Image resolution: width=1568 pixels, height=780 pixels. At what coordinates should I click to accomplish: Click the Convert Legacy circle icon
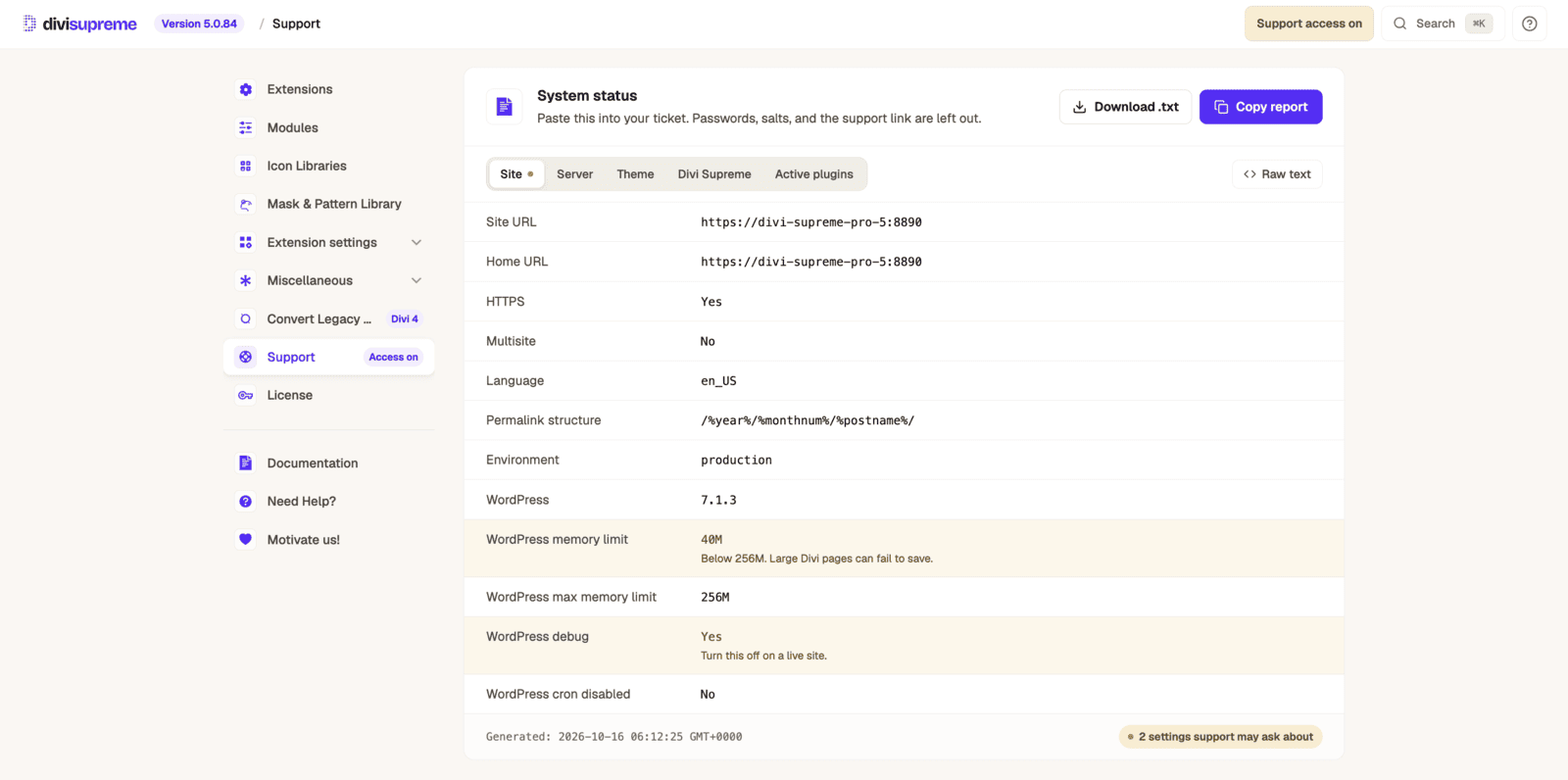245,318
